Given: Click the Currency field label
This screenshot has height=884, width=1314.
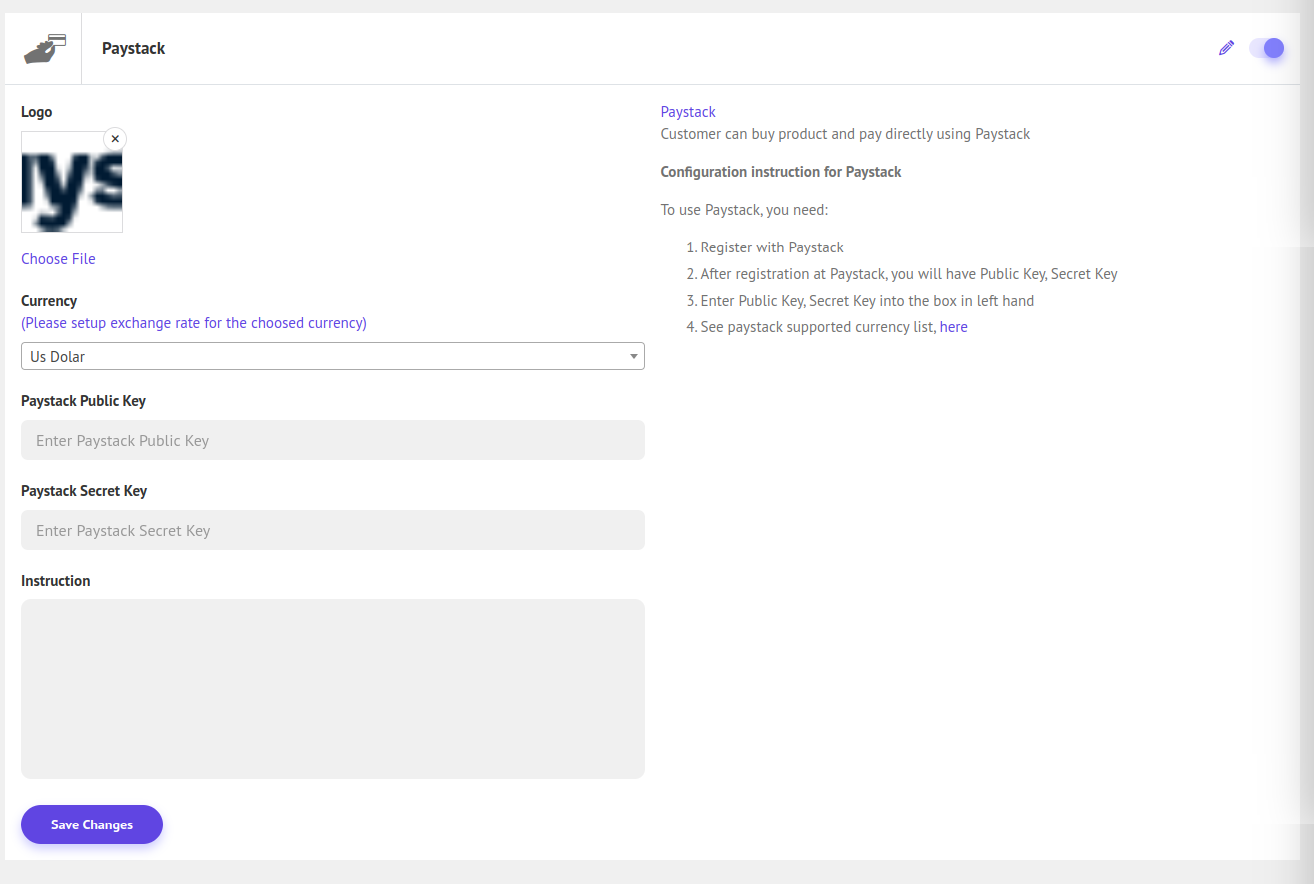Looking at the screenshot, I should point(49,301).
